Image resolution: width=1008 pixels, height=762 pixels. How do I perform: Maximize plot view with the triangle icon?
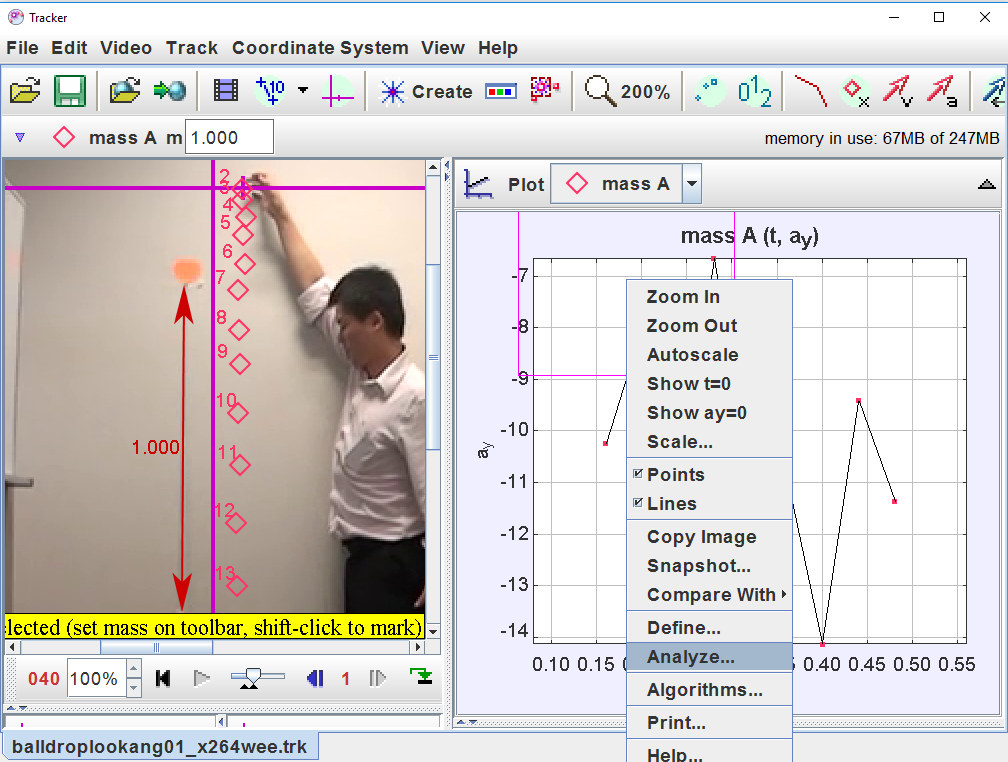[986, 185]
